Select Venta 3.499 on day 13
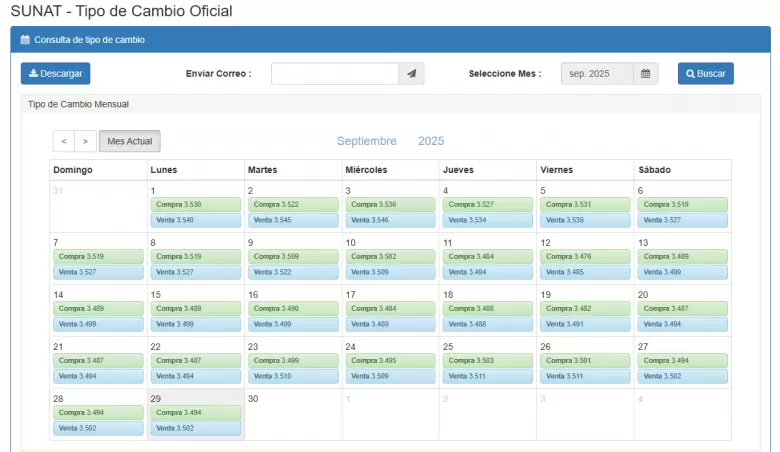The height and width of the screenshot is (452, 780). (x=682, y=272)
